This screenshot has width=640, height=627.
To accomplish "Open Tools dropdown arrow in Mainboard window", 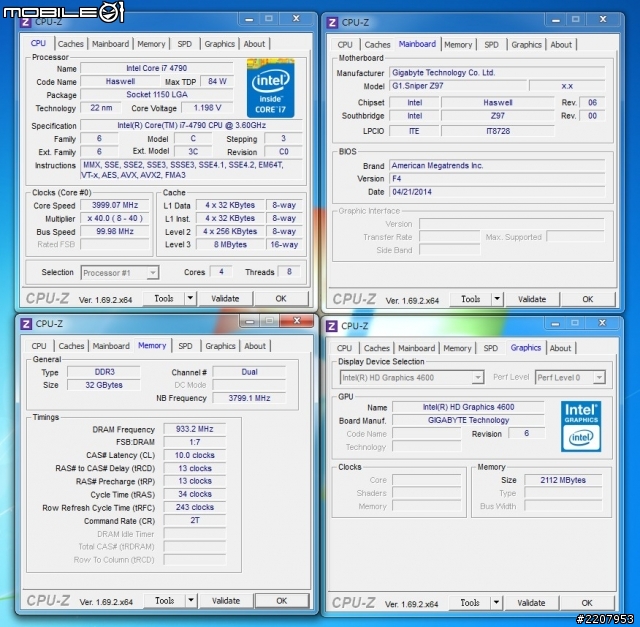I will pos(497,299).
